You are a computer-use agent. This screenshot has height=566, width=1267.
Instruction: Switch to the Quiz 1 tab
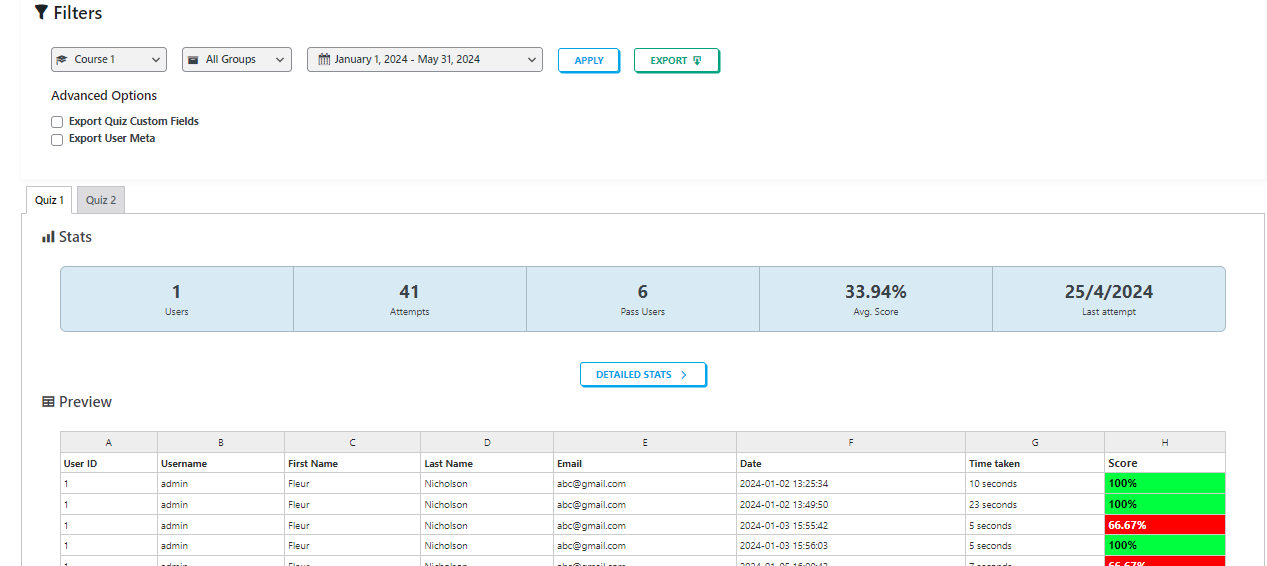[x=49, y=200]
